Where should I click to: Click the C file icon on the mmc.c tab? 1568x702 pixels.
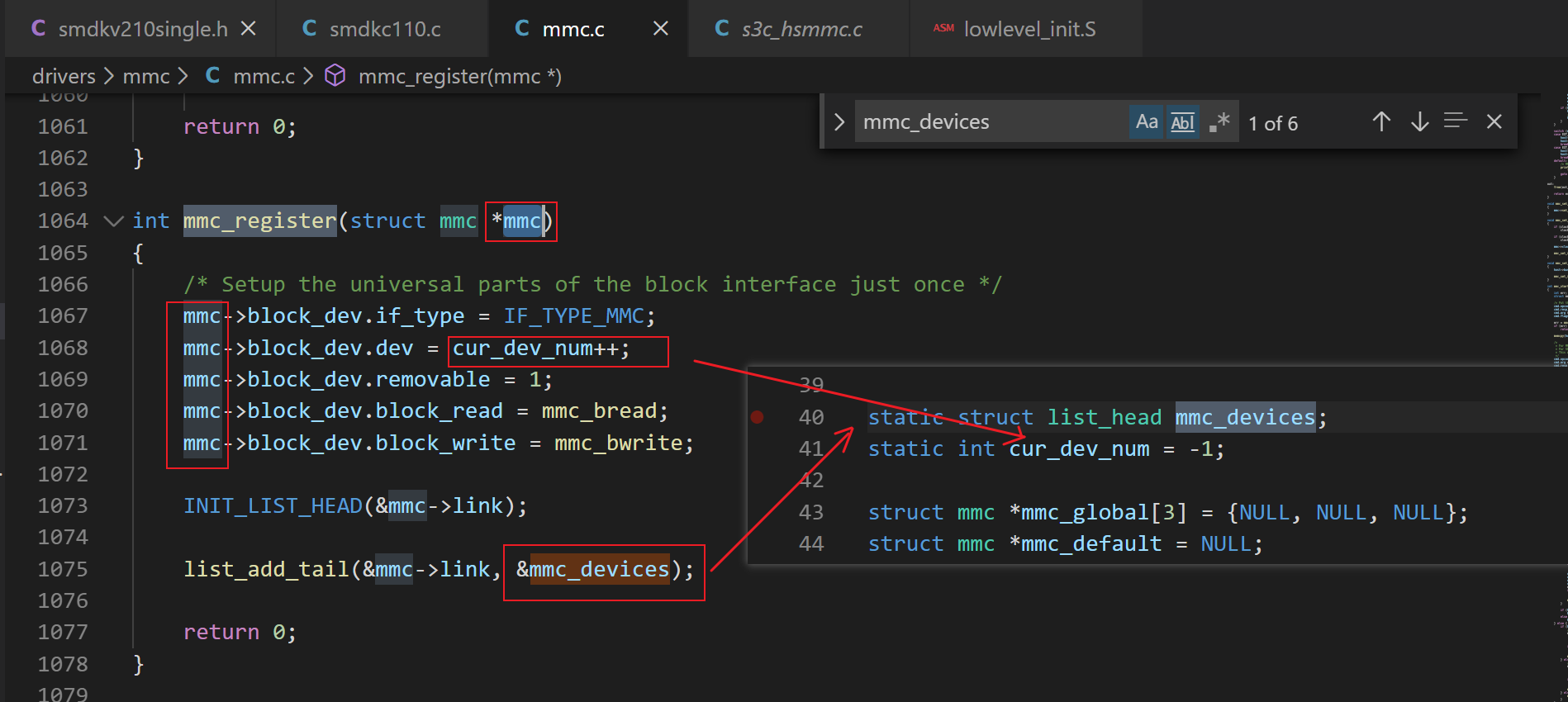[x=522, y=28]
